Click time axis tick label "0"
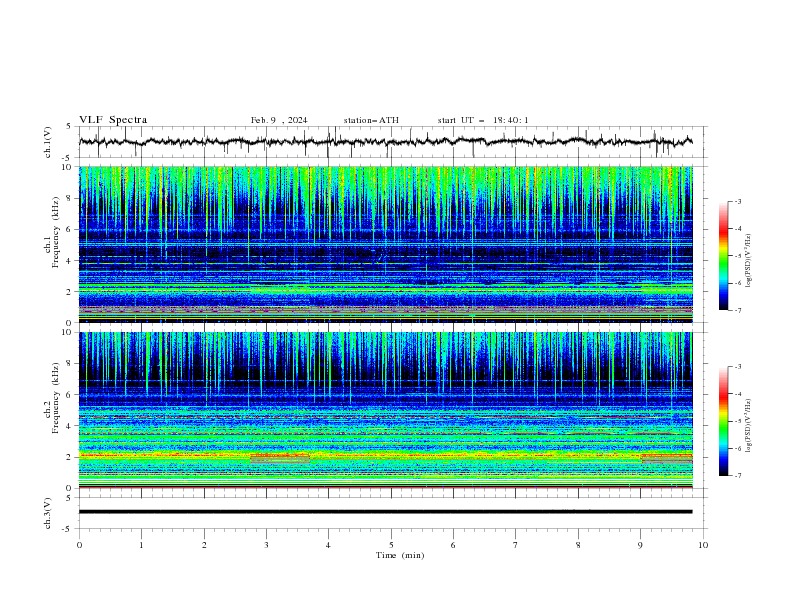 point(79,545)
